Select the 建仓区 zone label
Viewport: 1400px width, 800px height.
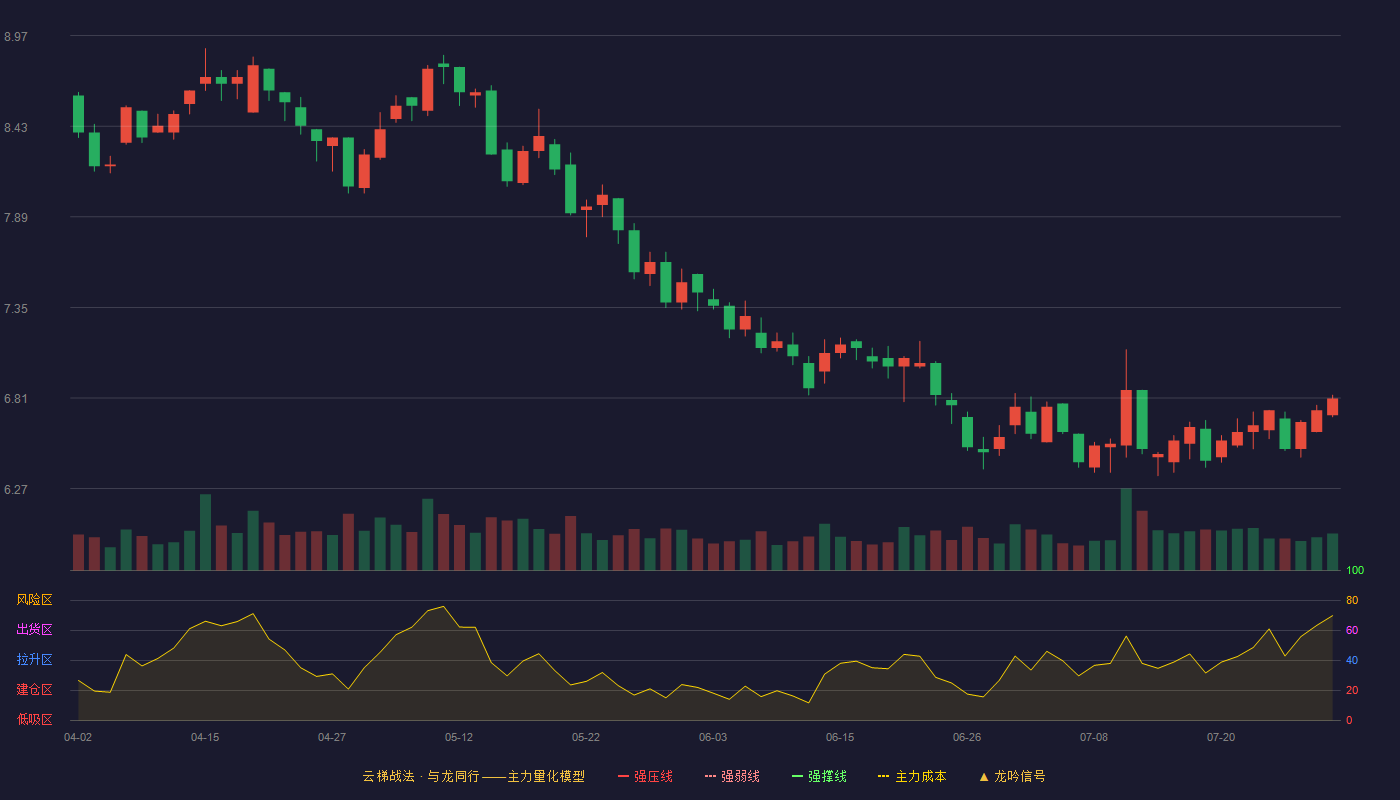[34, 690]
